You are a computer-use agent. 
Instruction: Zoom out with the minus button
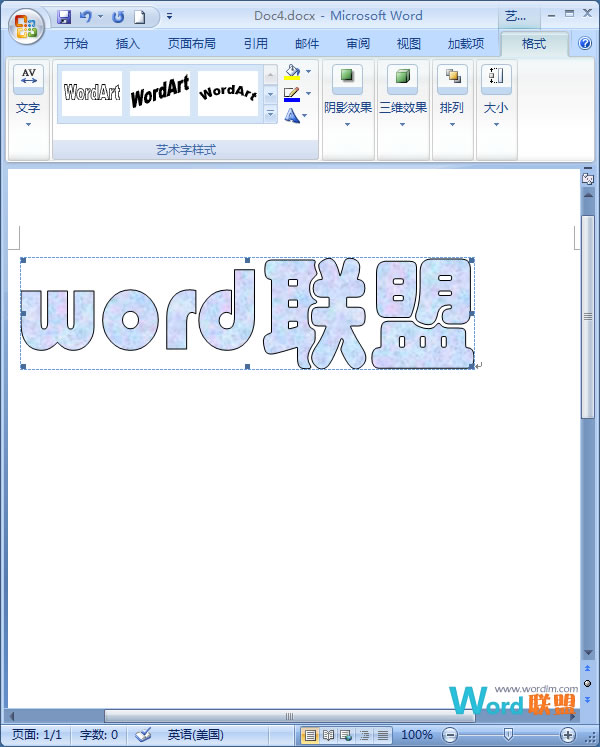click(x=449, y=735)
